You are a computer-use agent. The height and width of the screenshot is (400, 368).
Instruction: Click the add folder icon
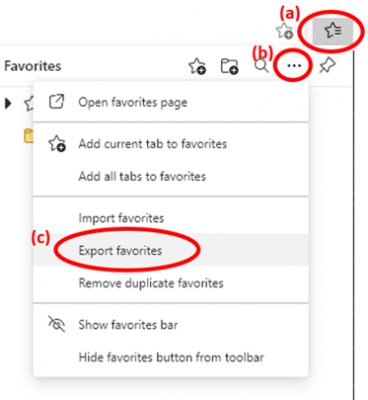click(x=229, y=66)
